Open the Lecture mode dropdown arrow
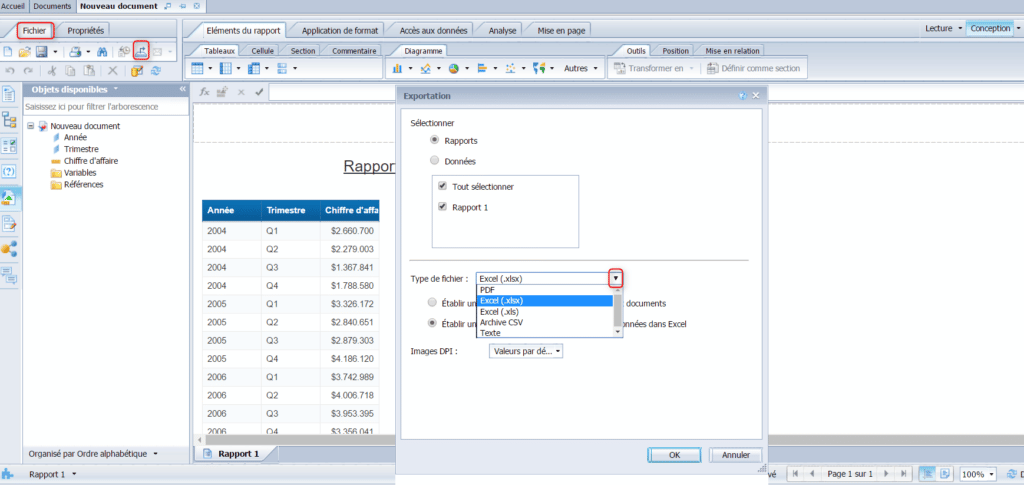This screenshot has height=485, width=1024. pyautogui.click(x=959, y=29)
